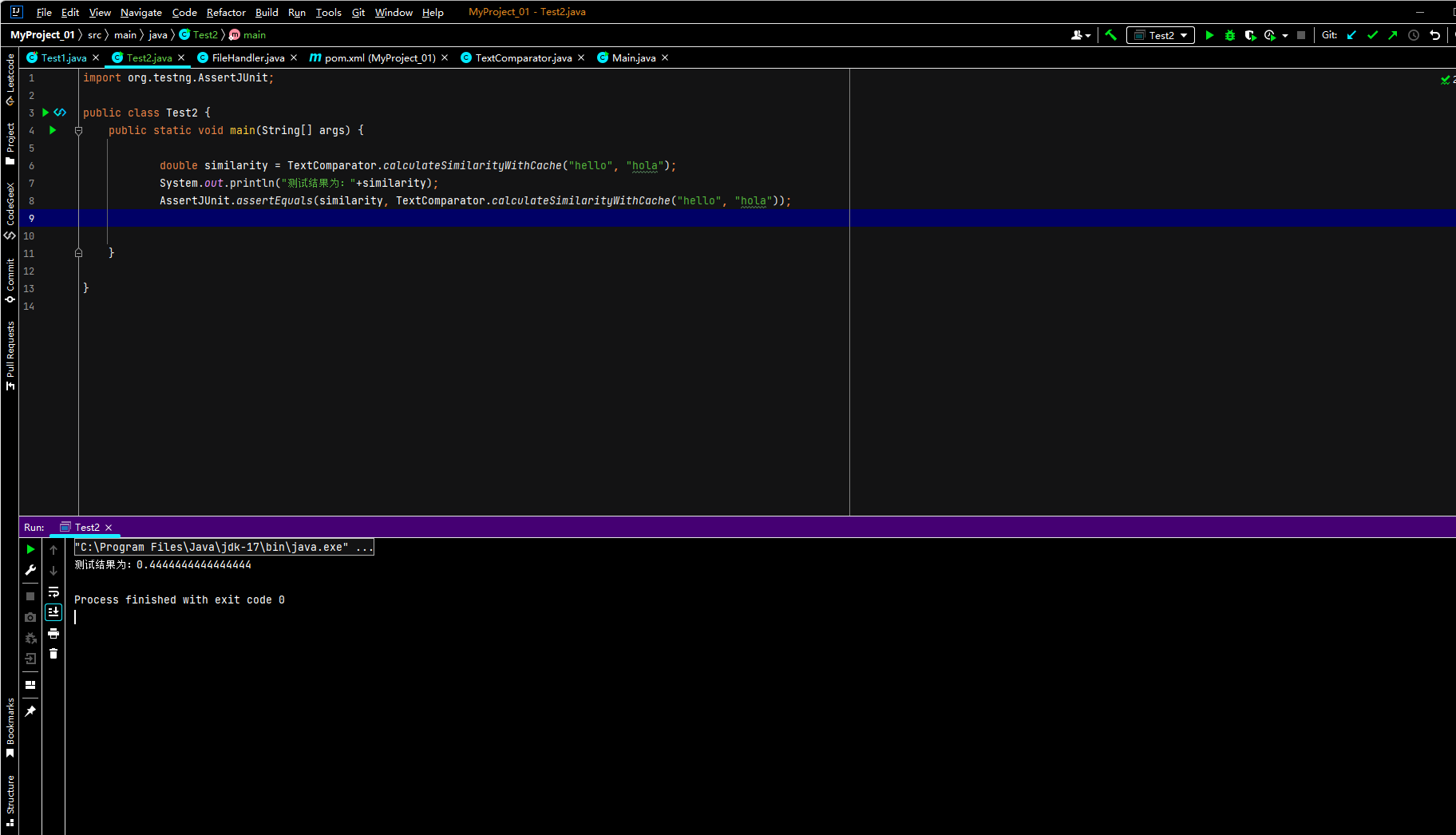The image size is (1456, 835).
Task: Click the Test2 class breadcrumb
Action: pyautogui.click(x=199, y=35)
